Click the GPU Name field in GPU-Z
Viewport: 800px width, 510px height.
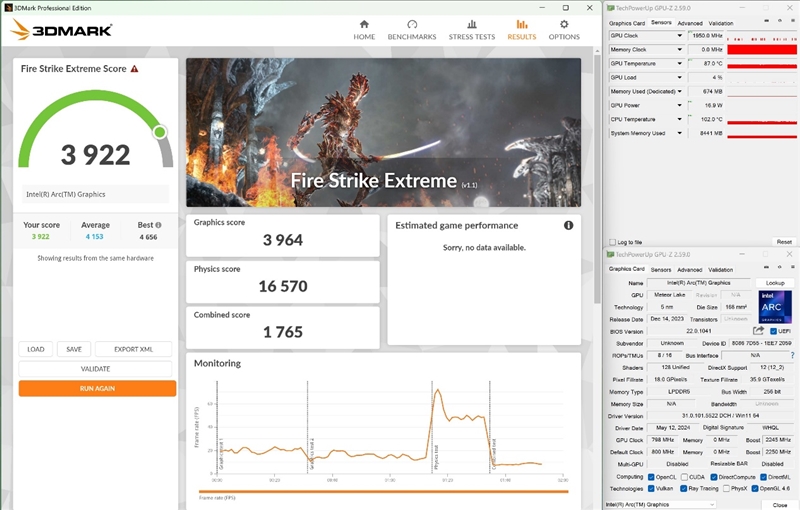pyautogui.click(x=698, y=283)
